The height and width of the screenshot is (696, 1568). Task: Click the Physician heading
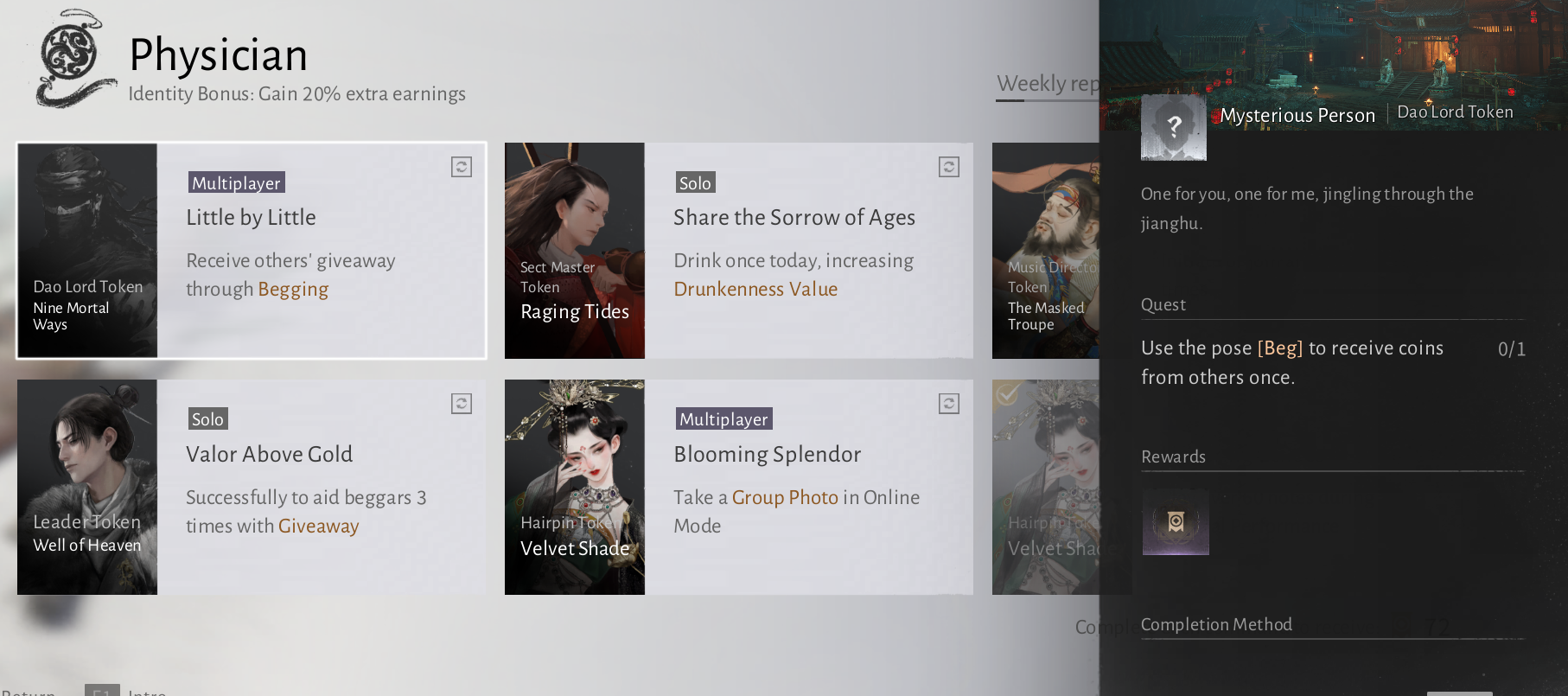pyautogui.click(x=219, y=55)
